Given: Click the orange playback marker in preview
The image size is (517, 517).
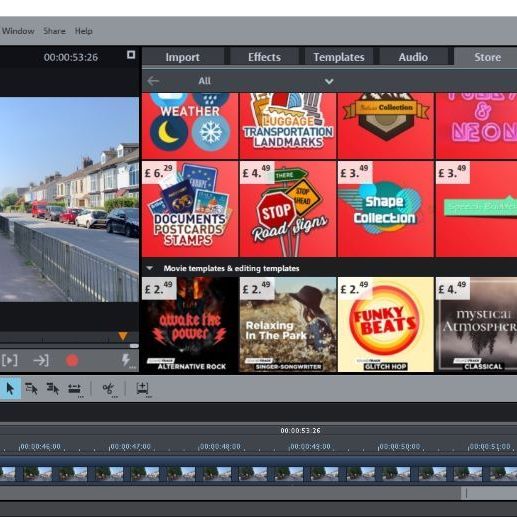Looking at the screenshot, I should (x=123, y=336).
